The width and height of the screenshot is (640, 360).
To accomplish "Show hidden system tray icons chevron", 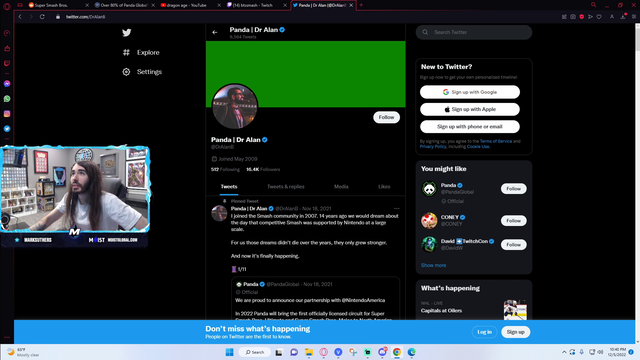I will point(564,352).
